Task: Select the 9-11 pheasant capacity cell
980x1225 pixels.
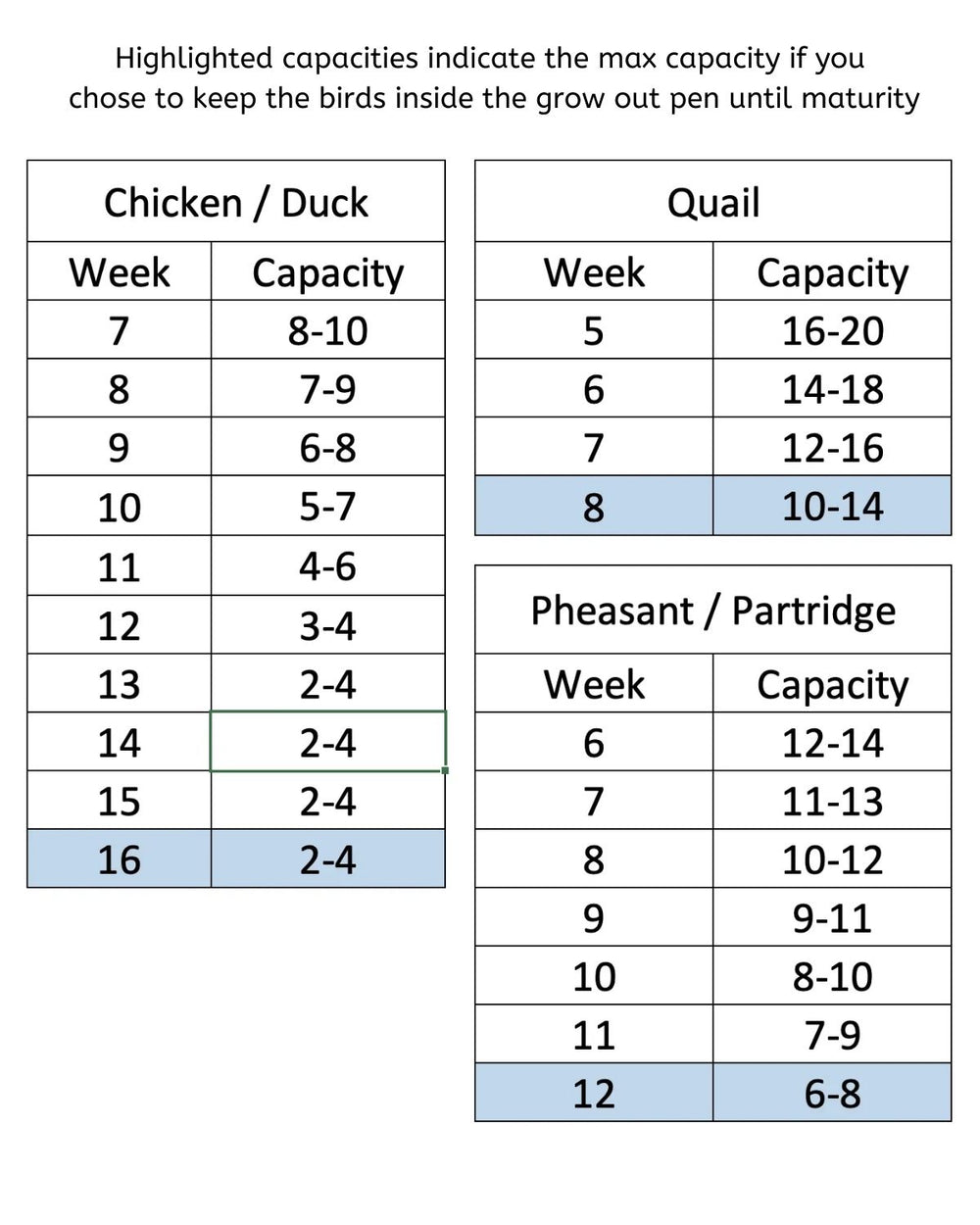Action: point(832,917)
